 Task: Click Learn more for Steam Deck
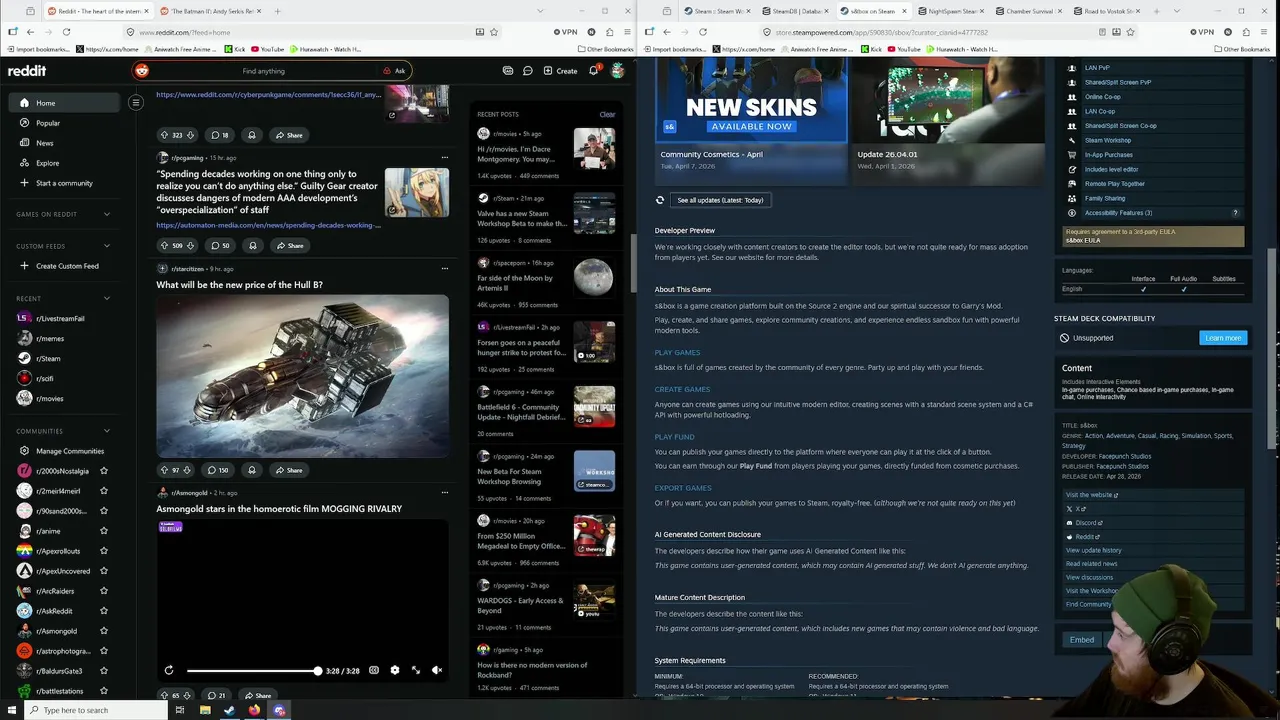point(1223,338)
